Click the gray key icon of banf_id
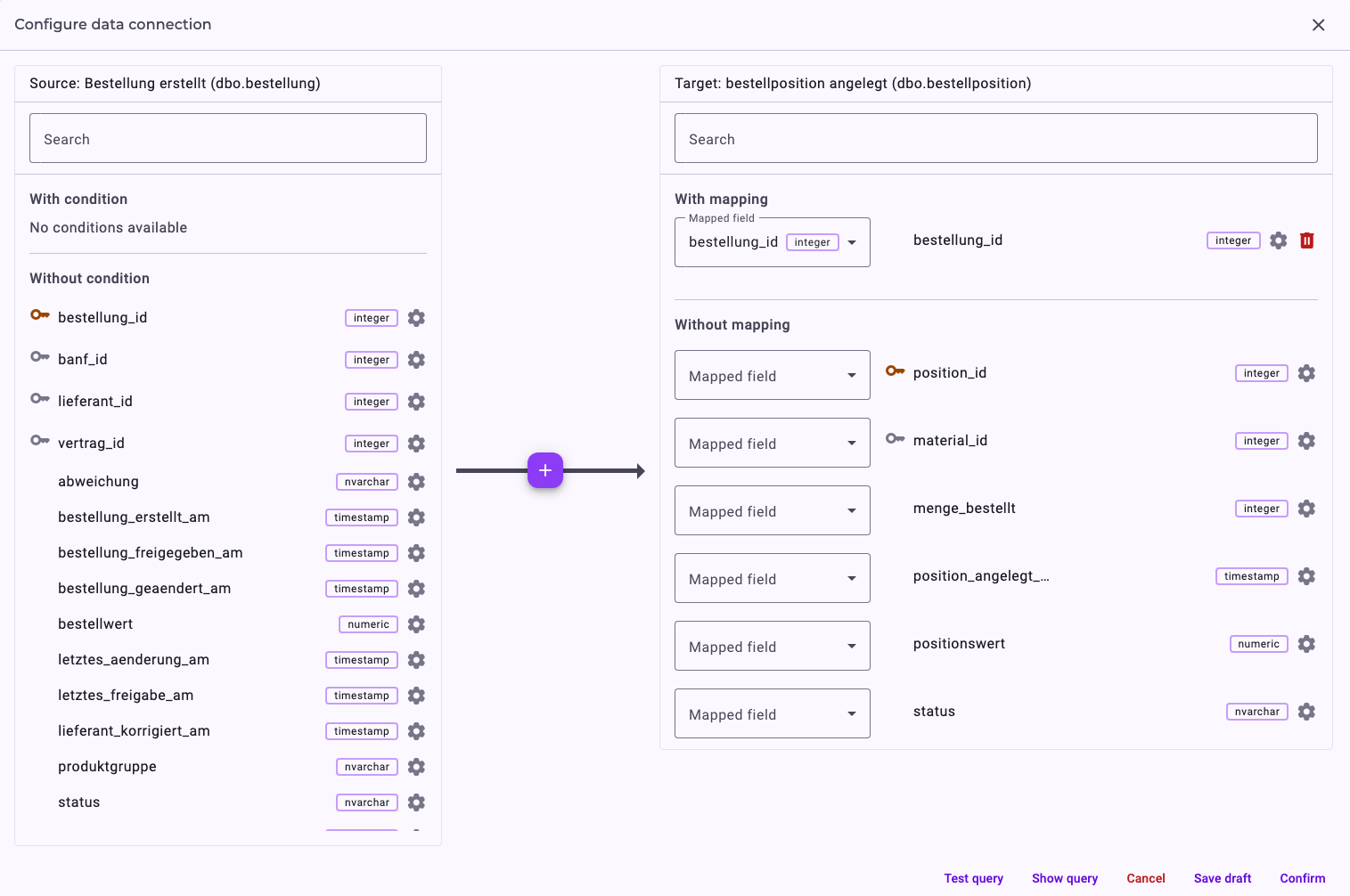Viewport: 1350px width, 896px height. click(x=40, y=357)
